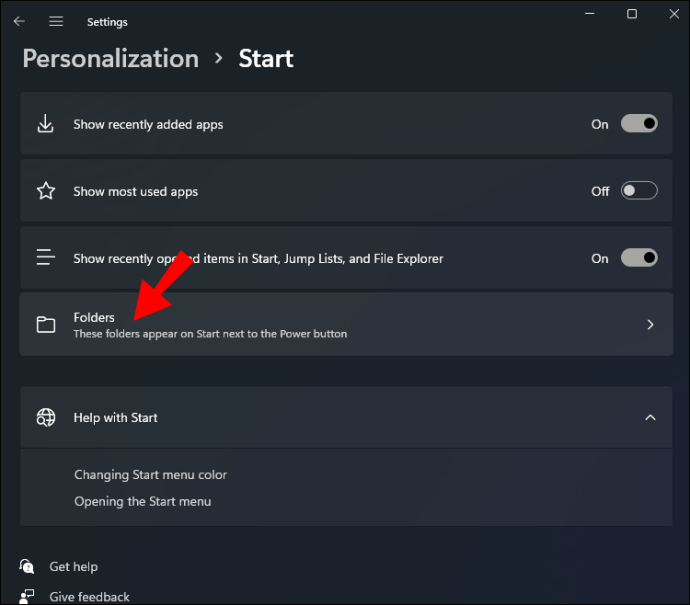Click the list icon for recently opened items
The height and width of the screenshot is (605, 690).
tap(45, 258)
